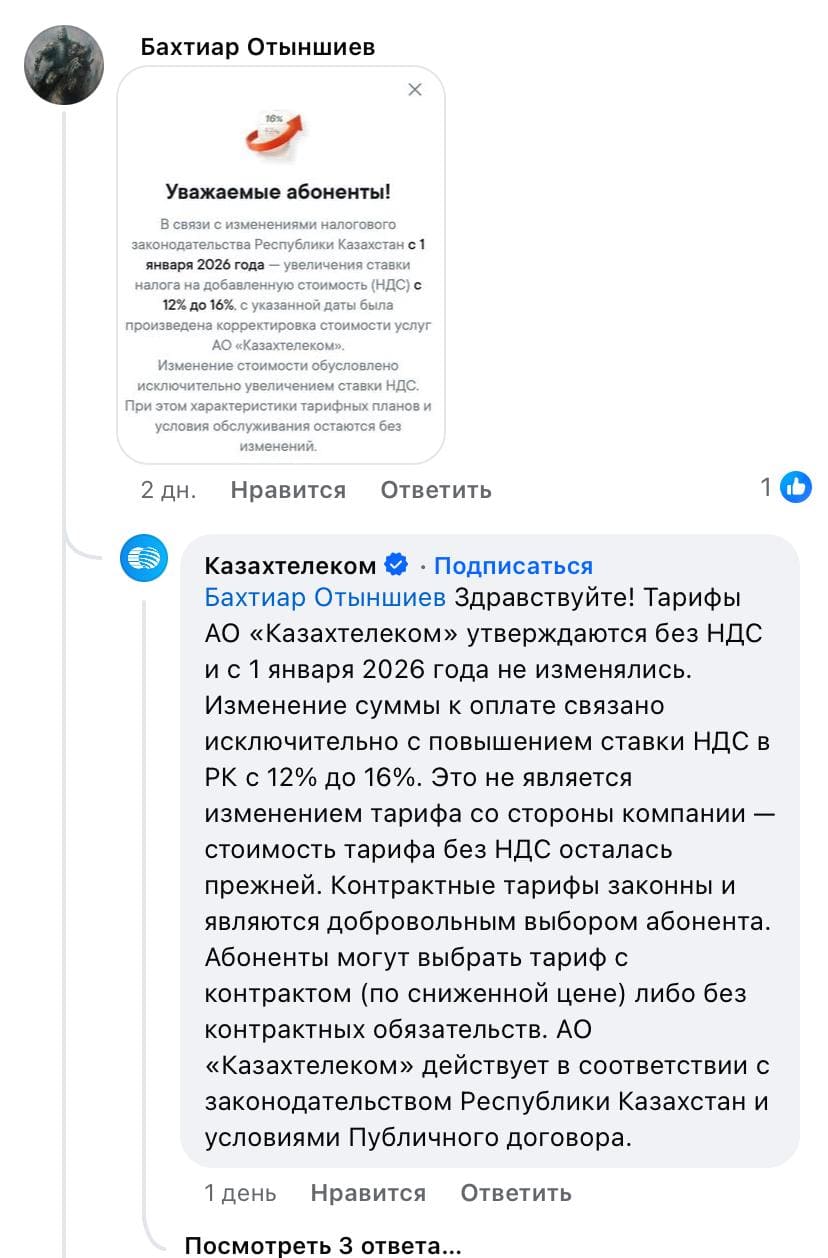Reply to Бахтиар Отыншиев's comment via Ответить
Image resolution: width=828 pixels, height=1258 pixels.
click(436, 490)
